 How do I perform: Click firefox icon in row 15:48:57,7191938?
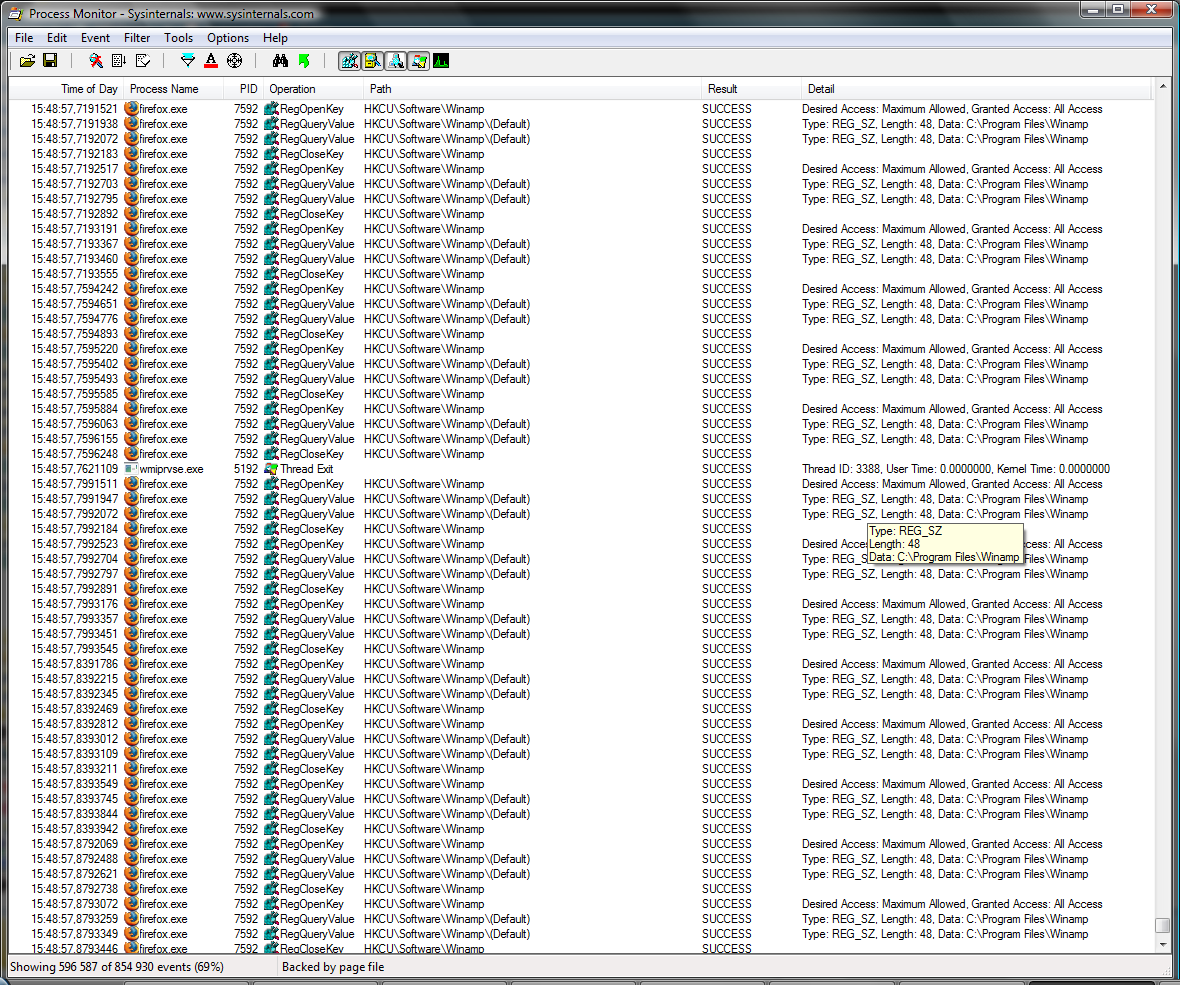131,124
